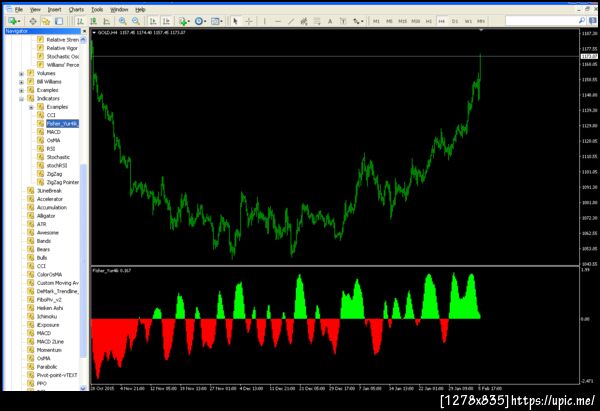This screenshot has height=411, width=600.
Task: Select the equidistant channel tool icon
Action: tap(304, 21)
